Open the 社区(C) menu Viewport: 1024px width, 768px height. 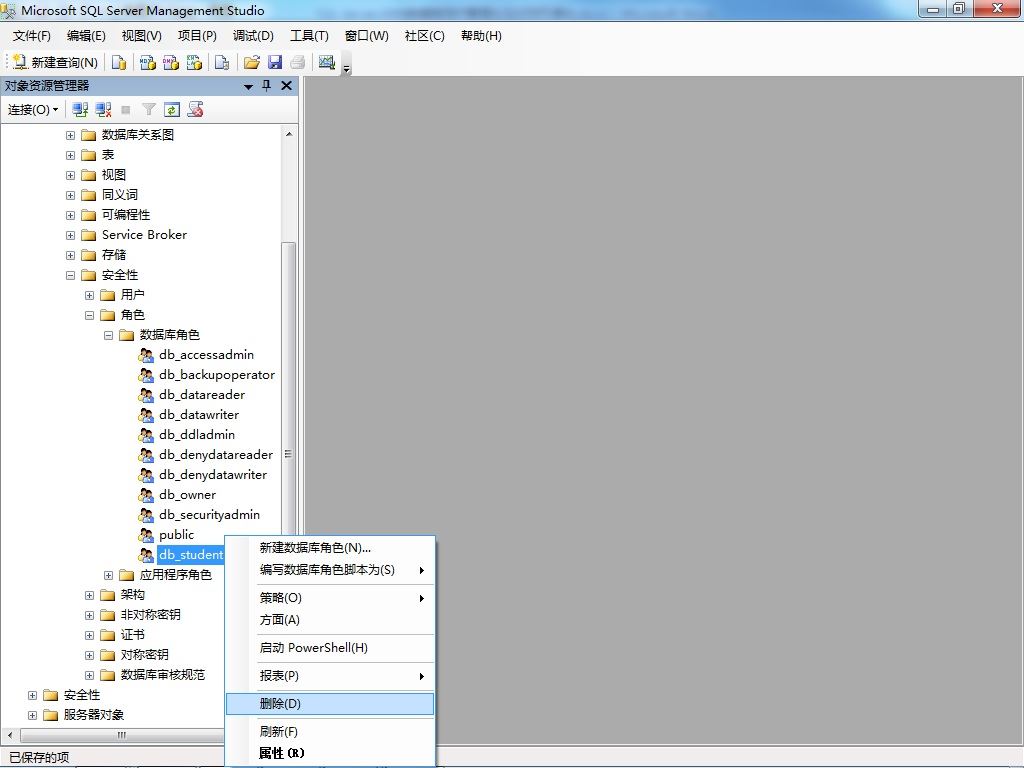[424, 36]
